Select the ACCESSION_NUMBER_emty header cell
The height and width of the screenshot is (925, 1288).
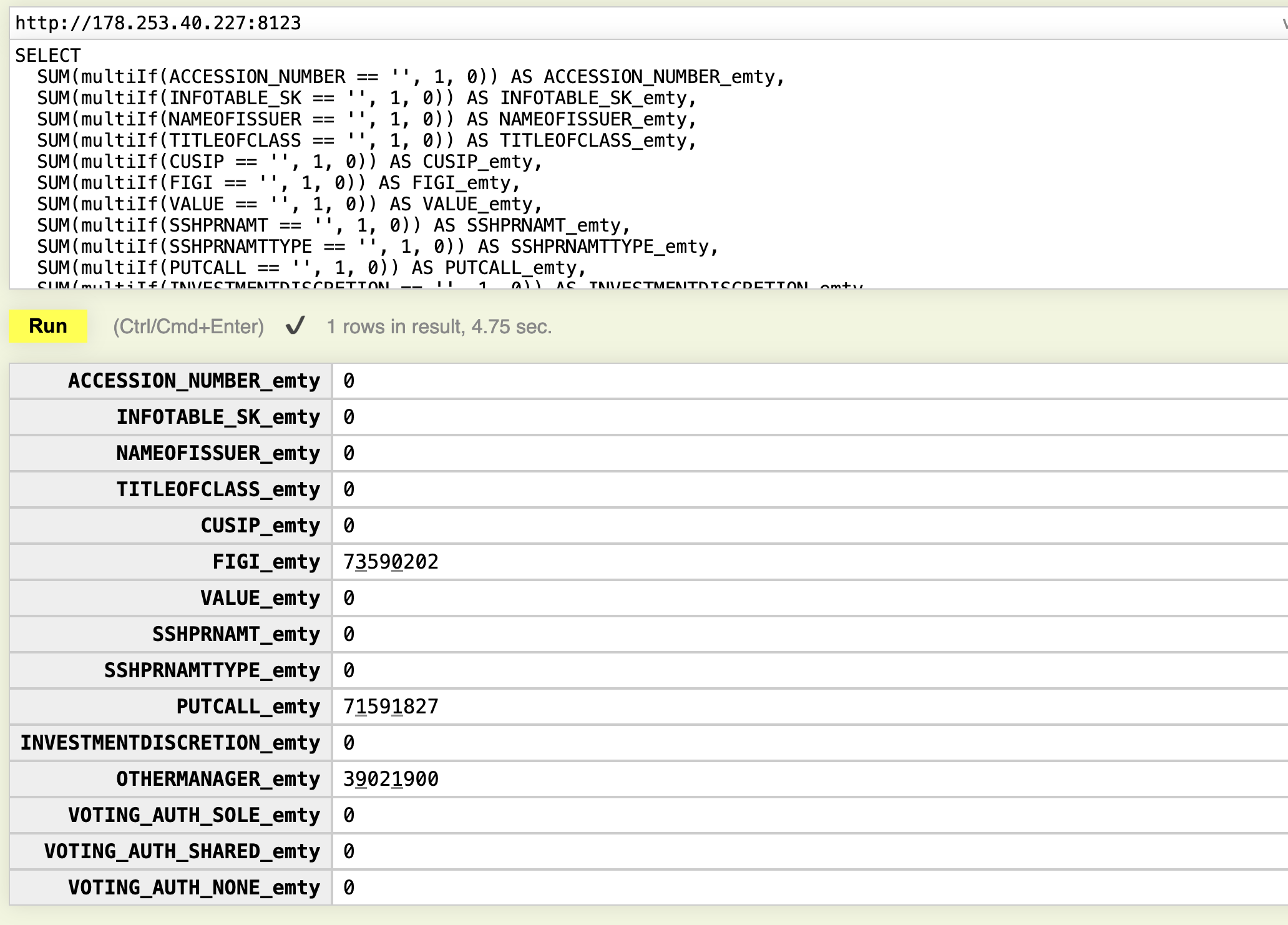(x=194, y=381)
